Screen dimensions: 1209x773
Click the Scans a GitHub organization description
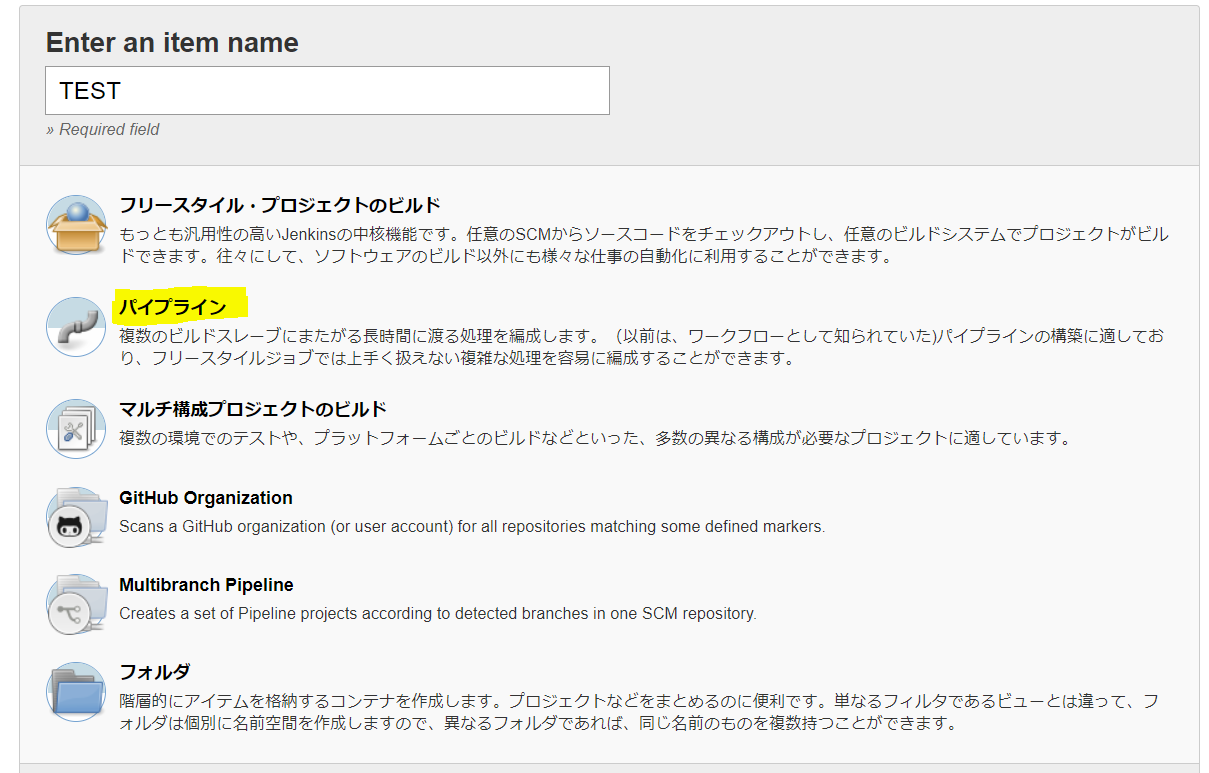(472, 526)
